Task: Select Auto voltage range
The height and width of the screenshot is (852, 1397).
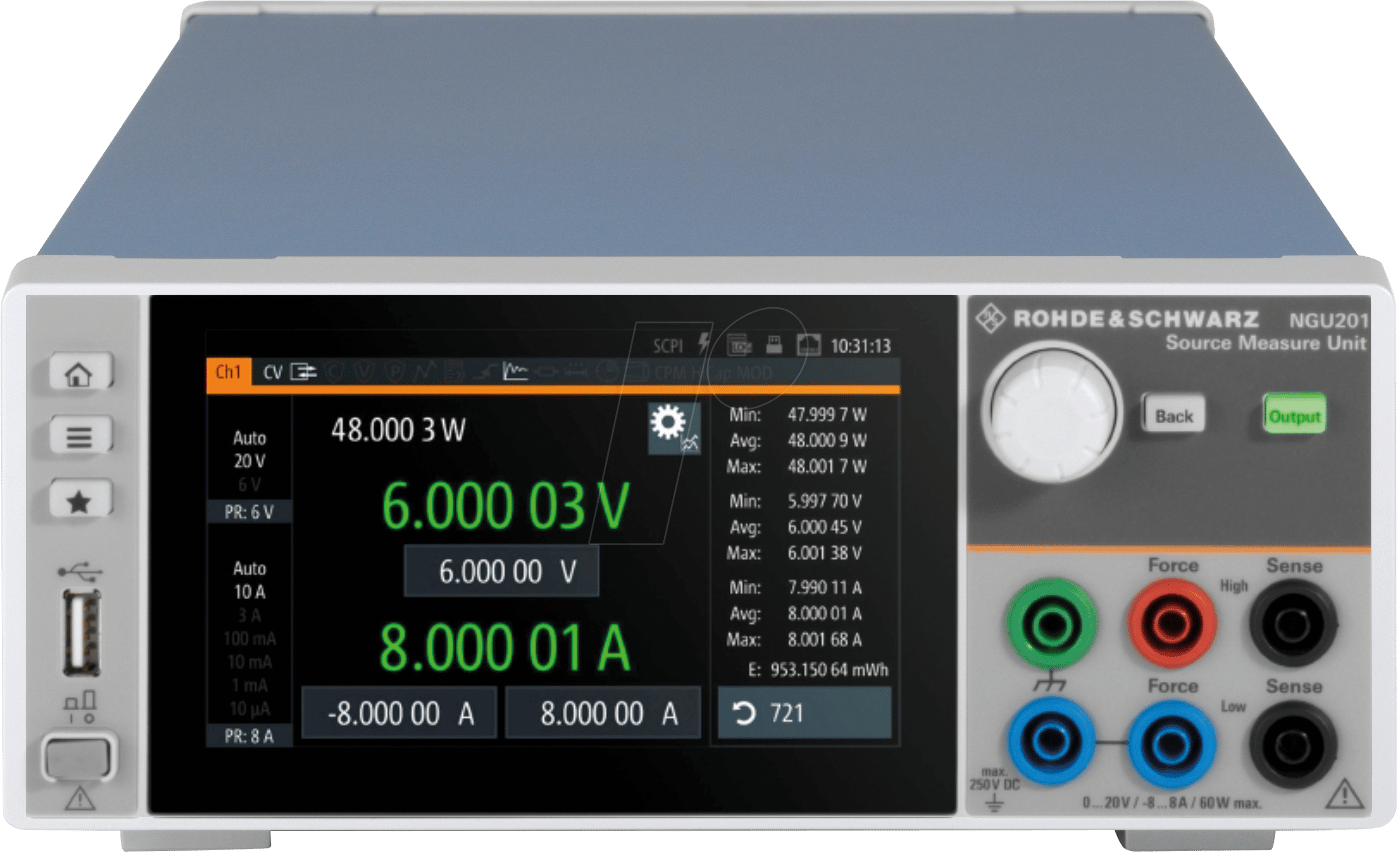Action: [250, 438]
